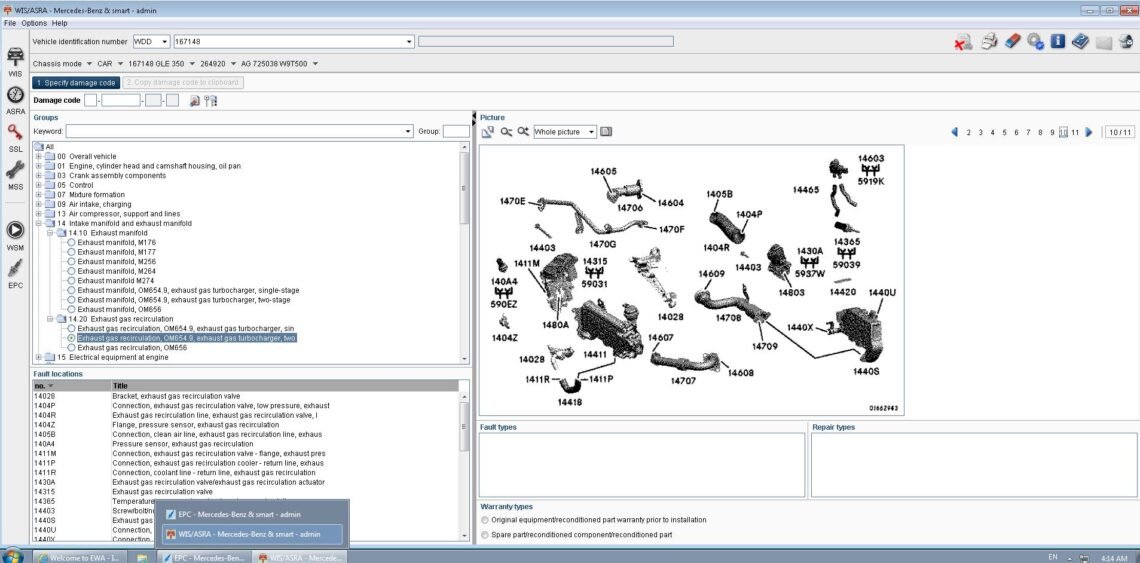Select step 1. Specify damage code
The image size is (1140, 563).
point(76,83)
